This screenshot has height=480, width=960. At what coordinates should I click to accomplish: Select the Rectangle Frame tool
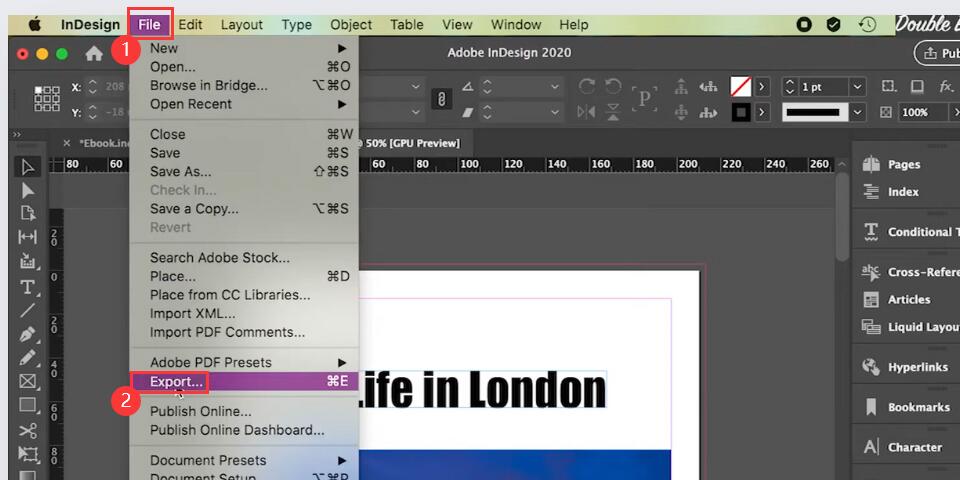[x=28, y=381]
